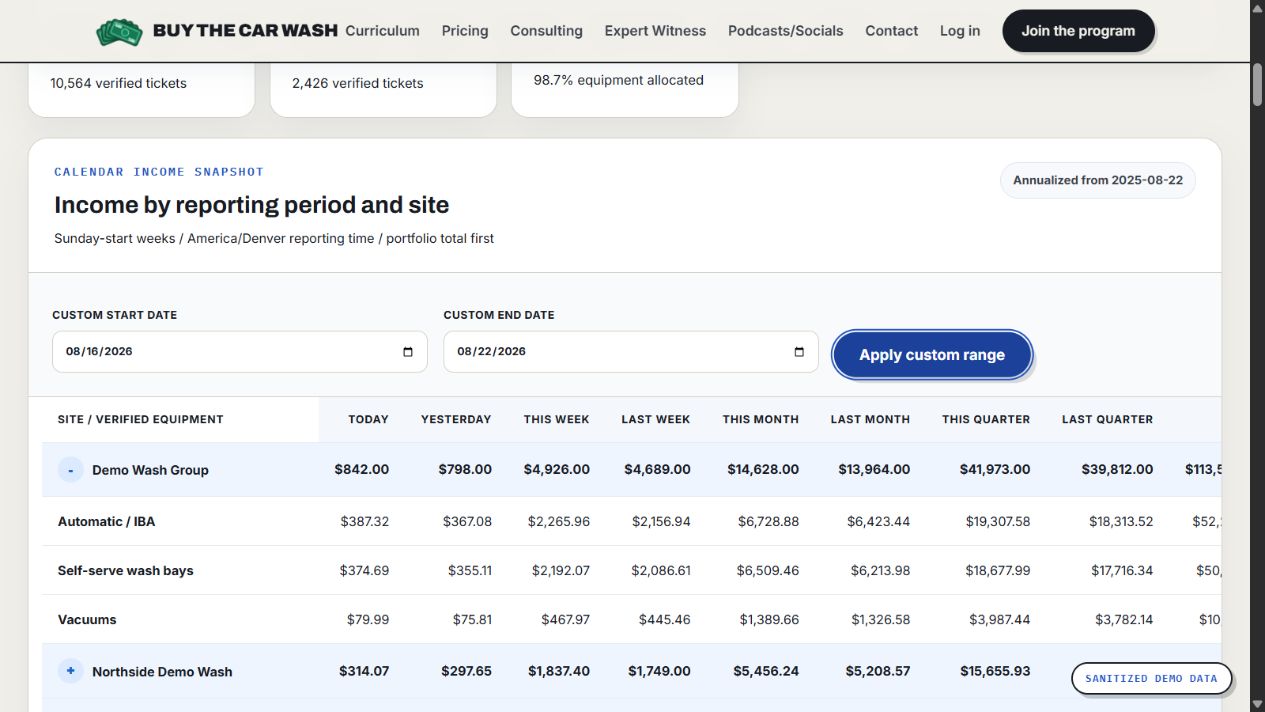Viewport: 1265px width, 712px height.
Task: Focus the custom end date field
Action: 631,352
